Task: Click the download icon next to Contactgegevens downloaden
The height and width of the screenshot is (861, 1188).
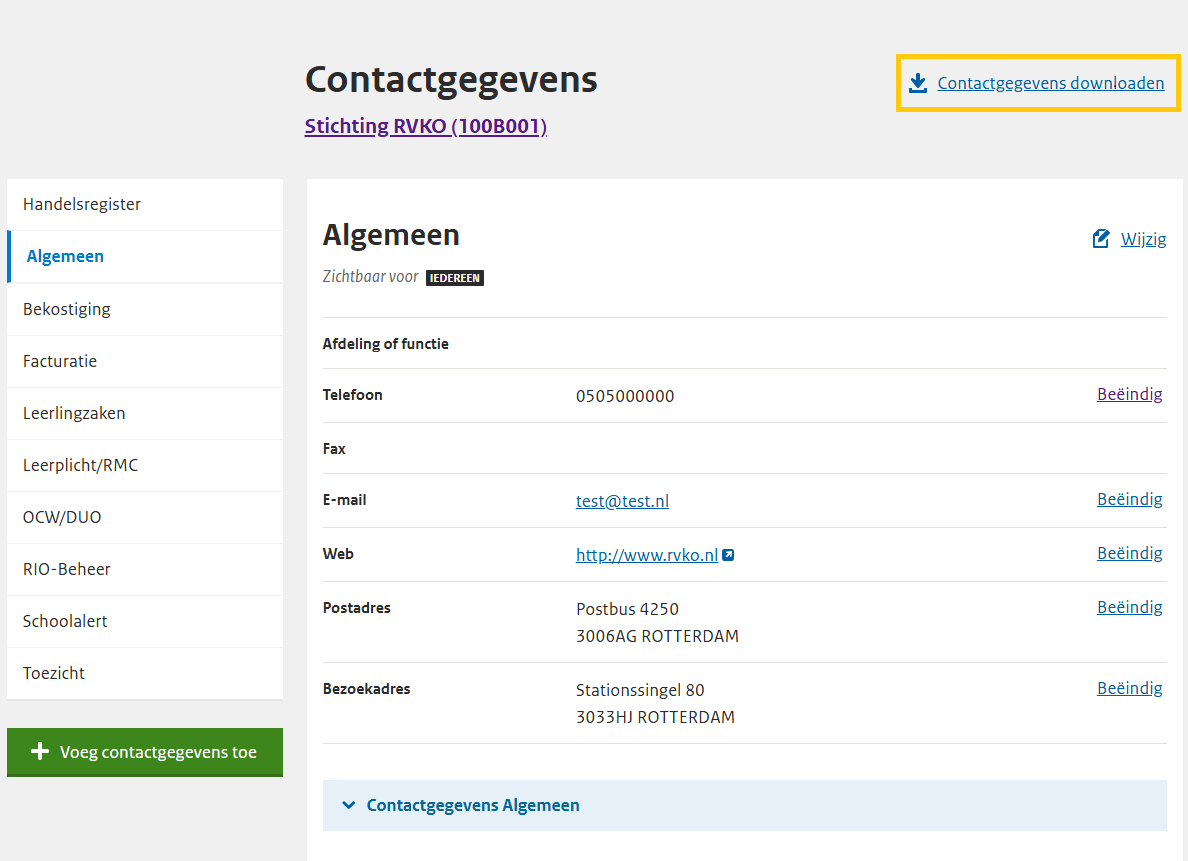Action: [x=918, y=83]
